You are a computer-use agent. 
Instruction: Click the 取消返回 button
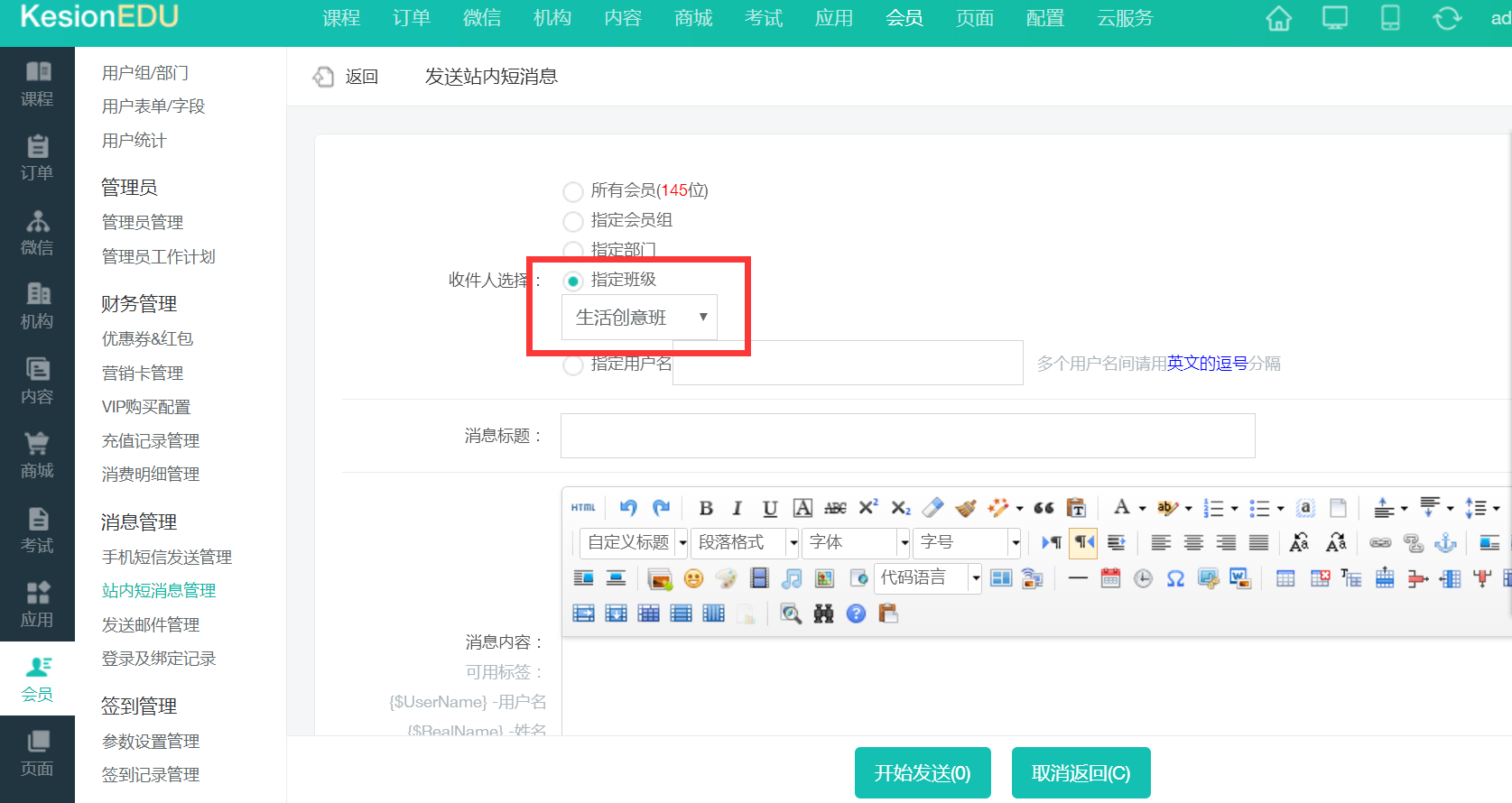(1081, 773)
